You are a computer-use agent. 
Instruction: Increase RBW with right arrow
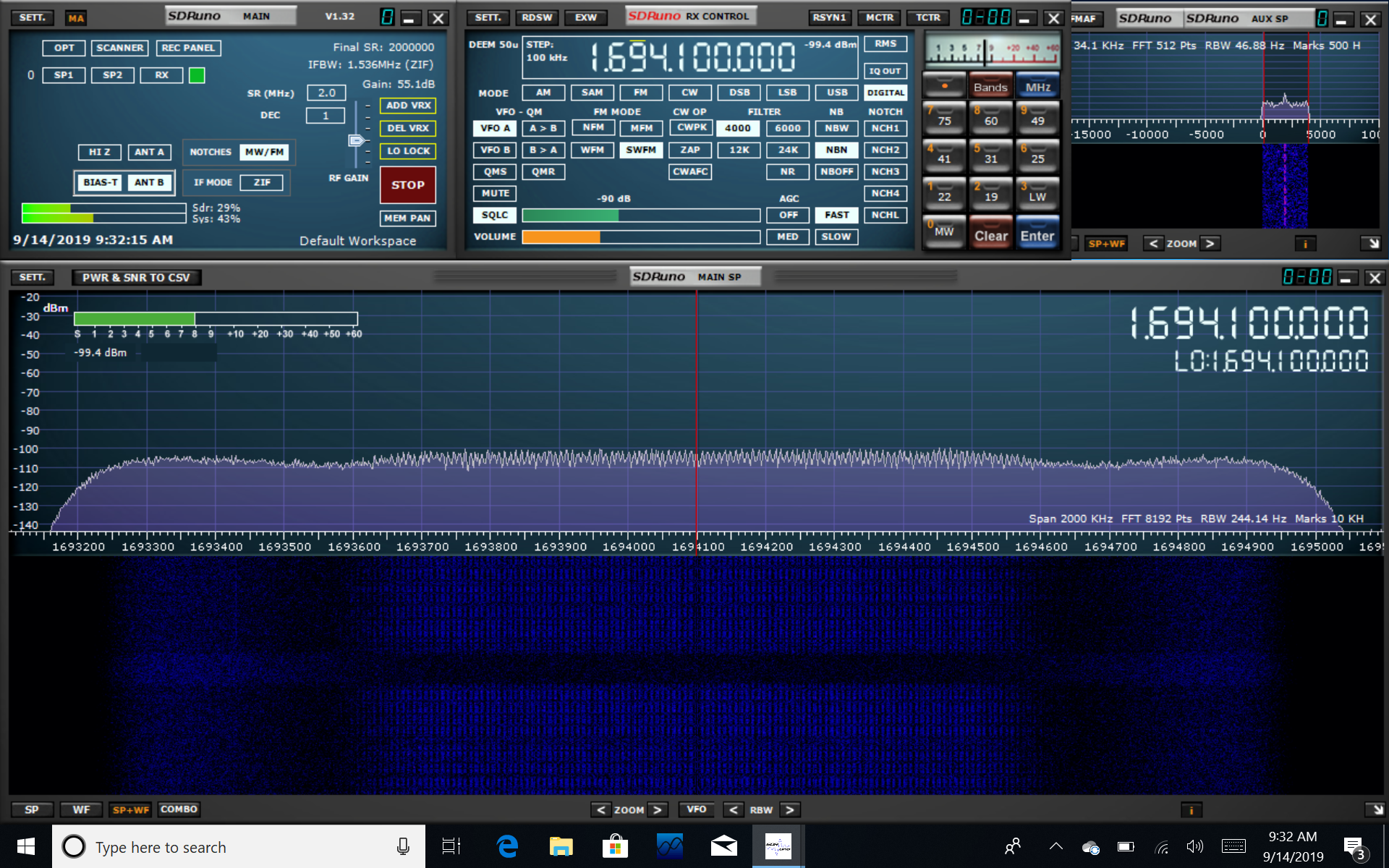[789, 810]
